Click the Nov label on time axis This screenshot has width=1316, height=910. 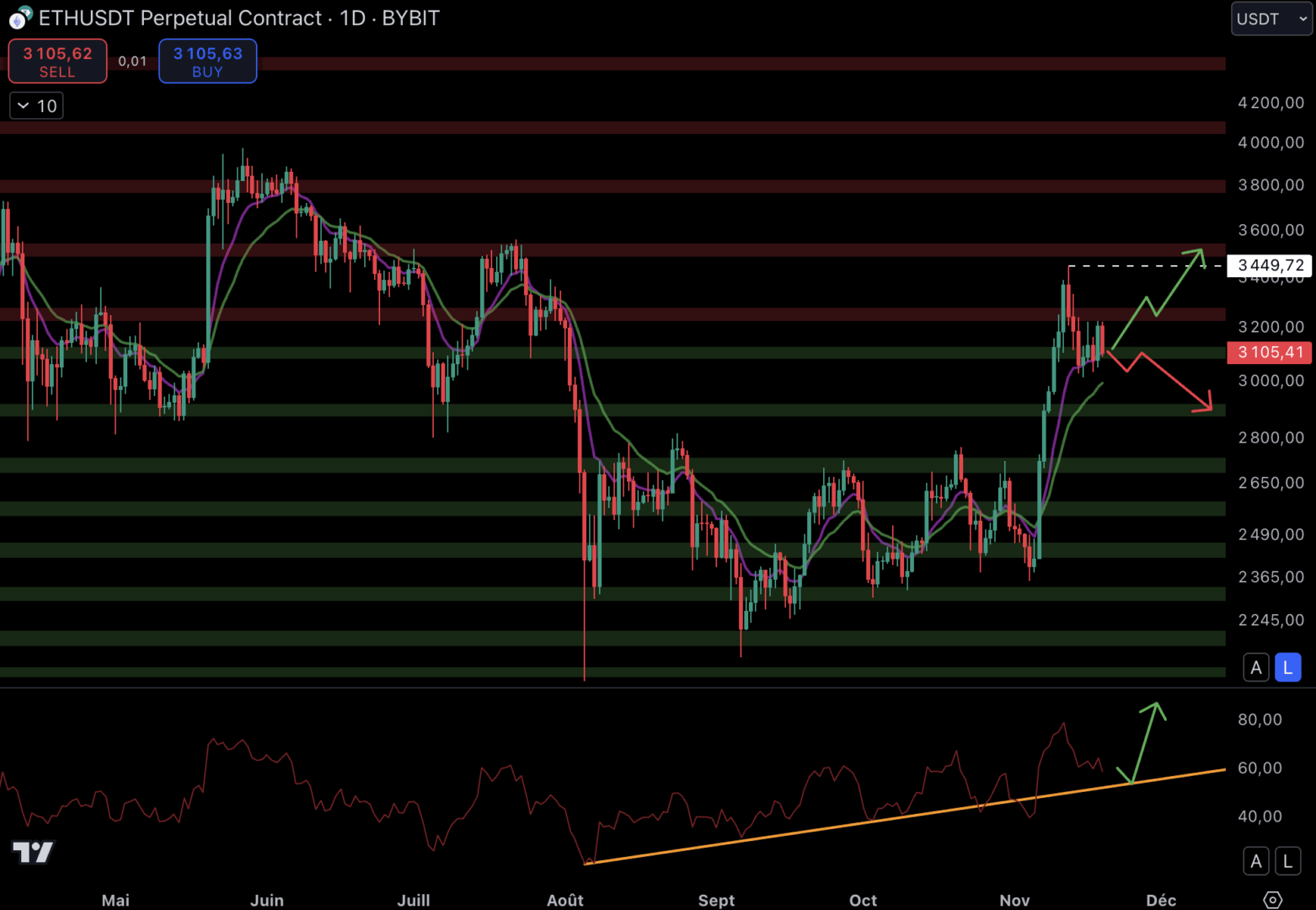coord(1014,900)
